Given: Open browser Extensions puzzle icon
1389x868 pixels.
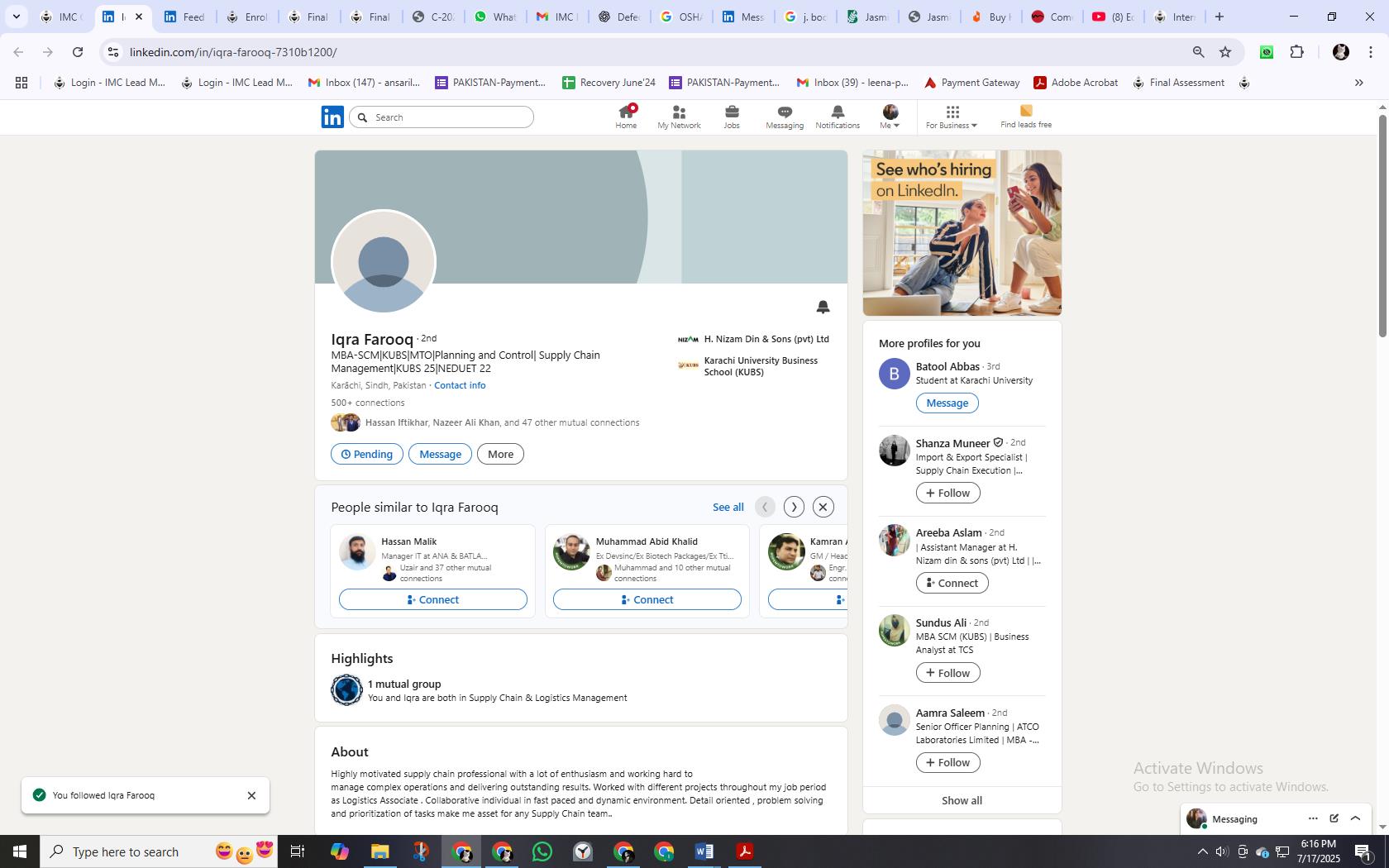Looking at the screenshot, I should tap(1296, 52).
